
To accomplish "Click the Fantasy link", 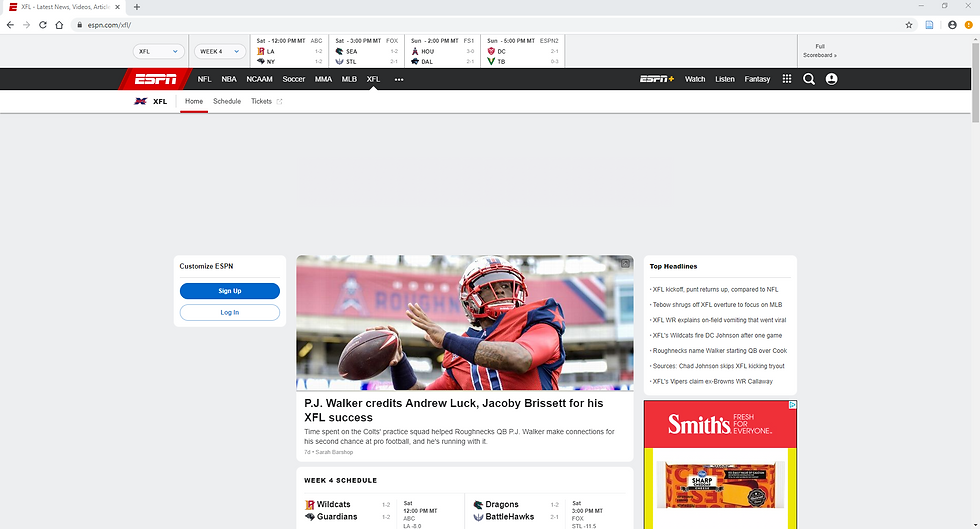I will pos(758,79).
